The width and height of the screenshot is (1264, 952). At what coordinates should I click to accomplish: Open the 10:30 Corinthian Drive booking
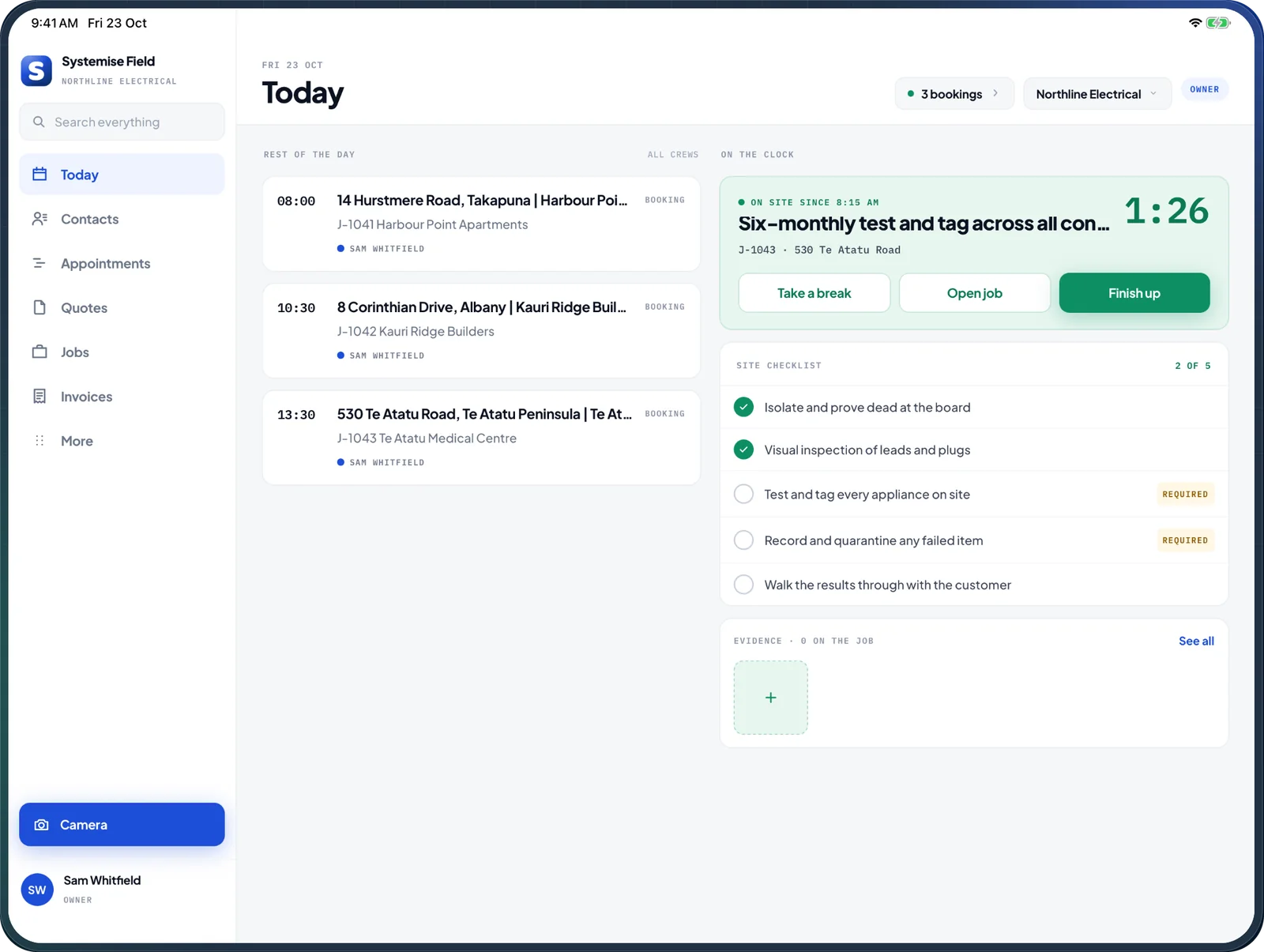[x=481, y=330]
